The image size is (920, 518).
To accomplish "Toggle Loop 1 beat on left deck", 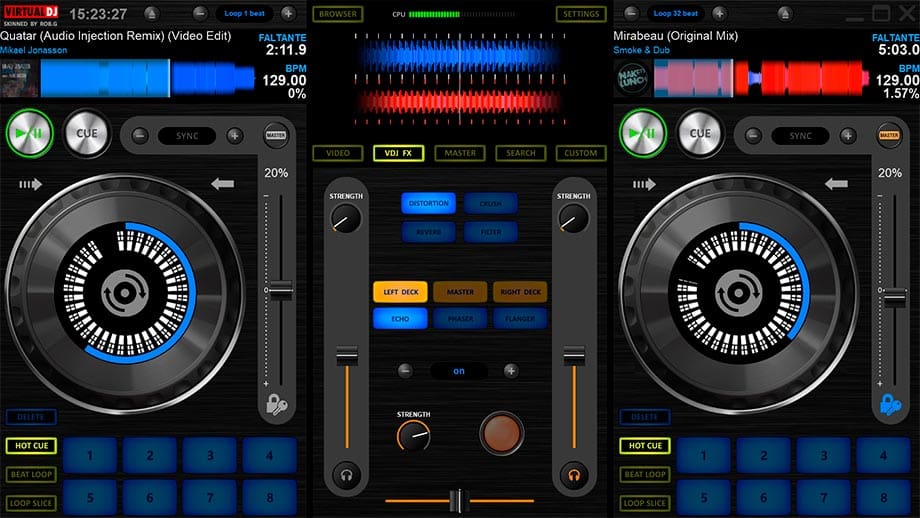I will tap(244, 13).
